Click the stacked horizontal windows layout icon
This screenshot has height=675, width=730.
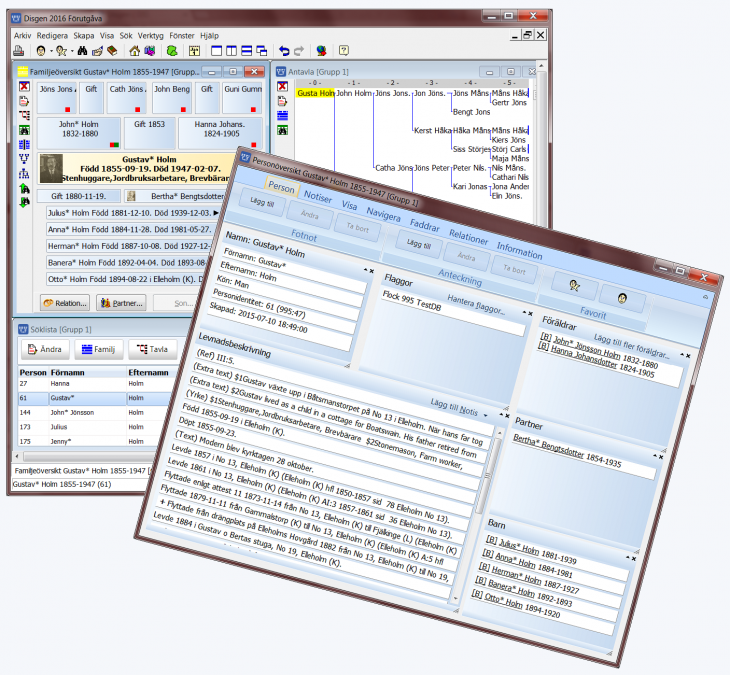tap(246, 51)
